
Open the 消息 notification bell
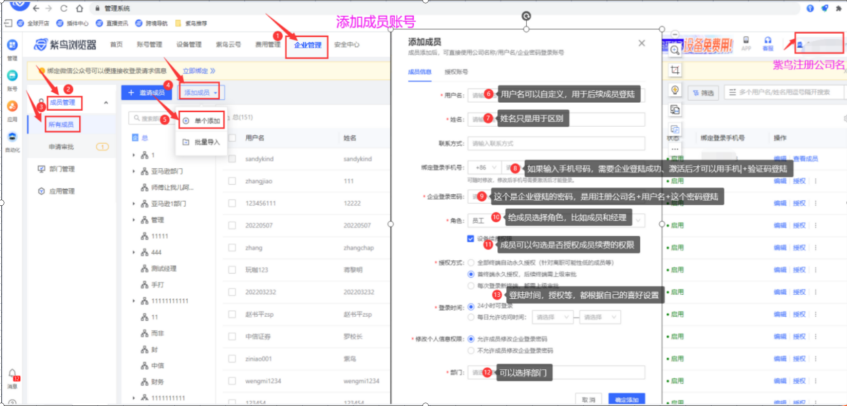coord(13,376)
